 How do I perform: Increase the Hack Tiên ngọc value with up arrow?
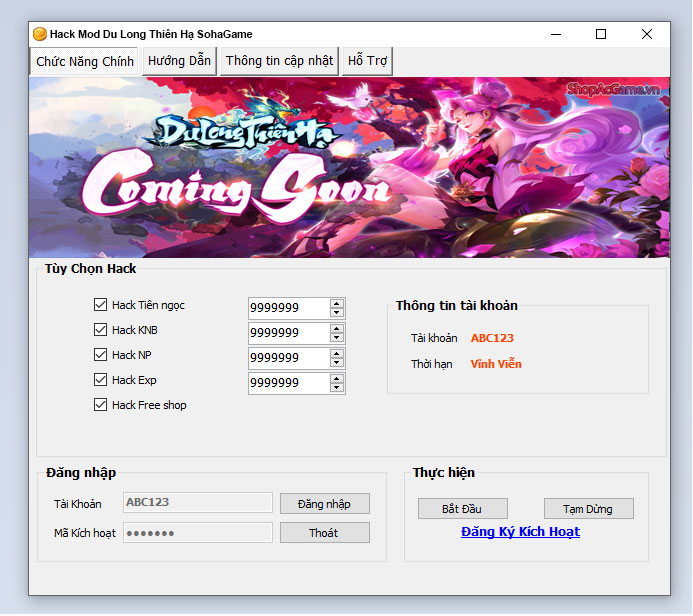[x=337, y=304]
